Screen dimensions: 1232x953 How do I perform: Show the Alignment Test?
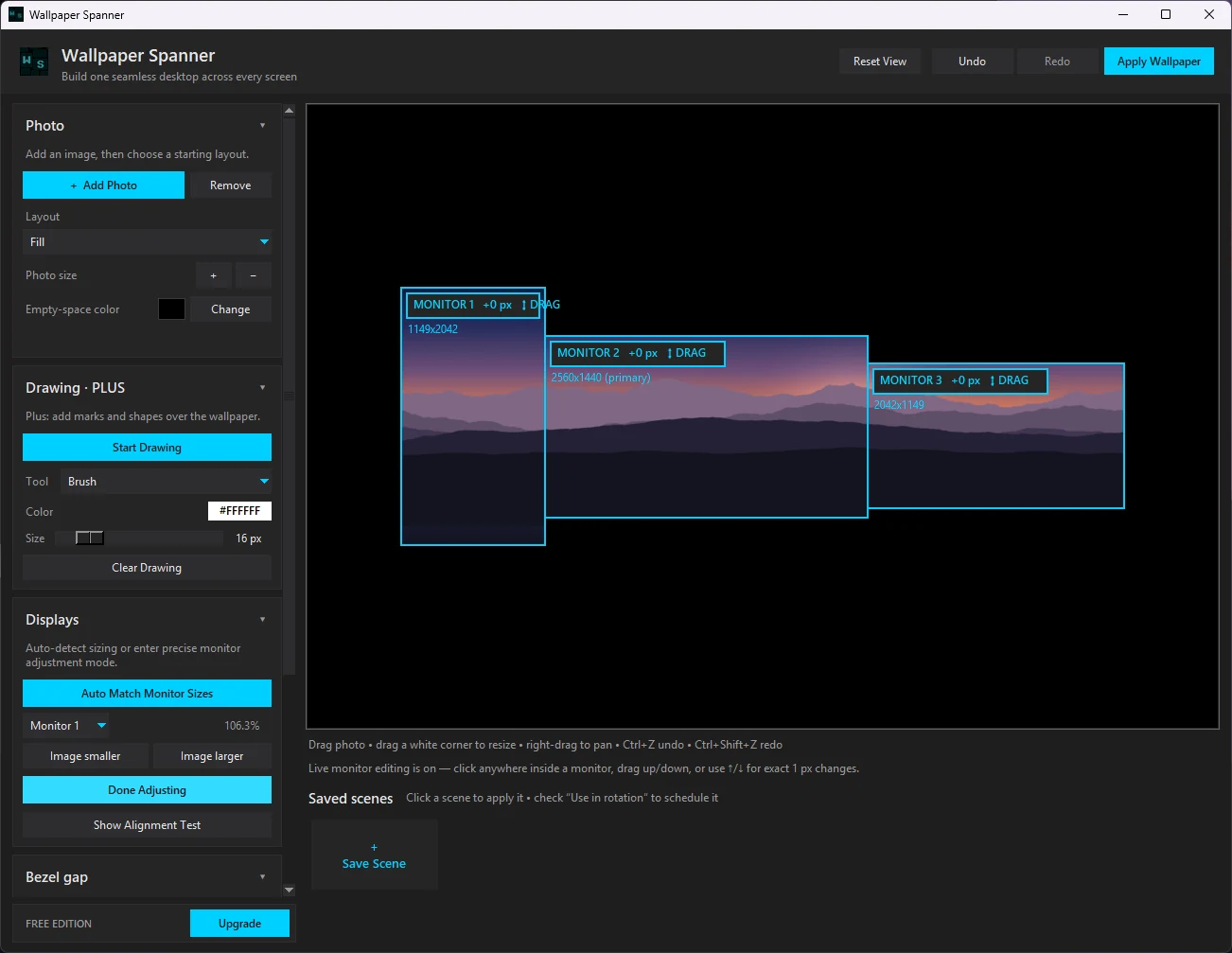(147, 825)
